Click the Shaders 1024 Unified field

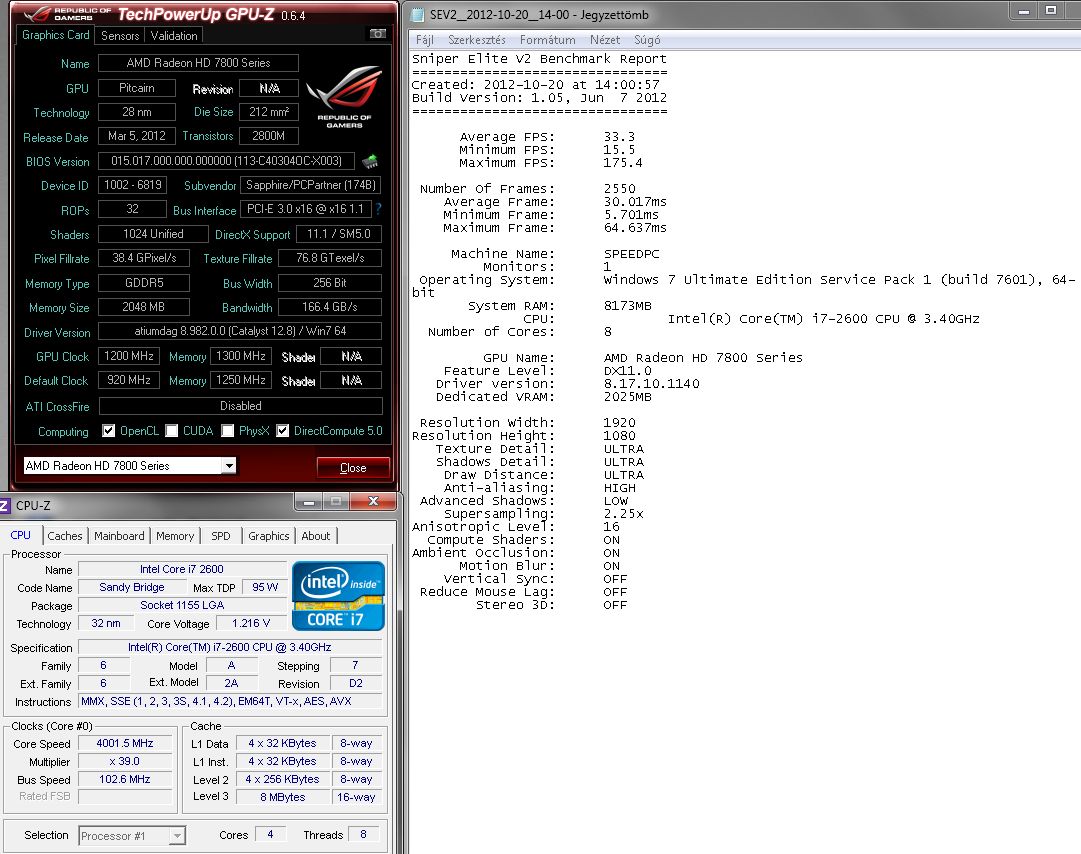tap(153, 234)
